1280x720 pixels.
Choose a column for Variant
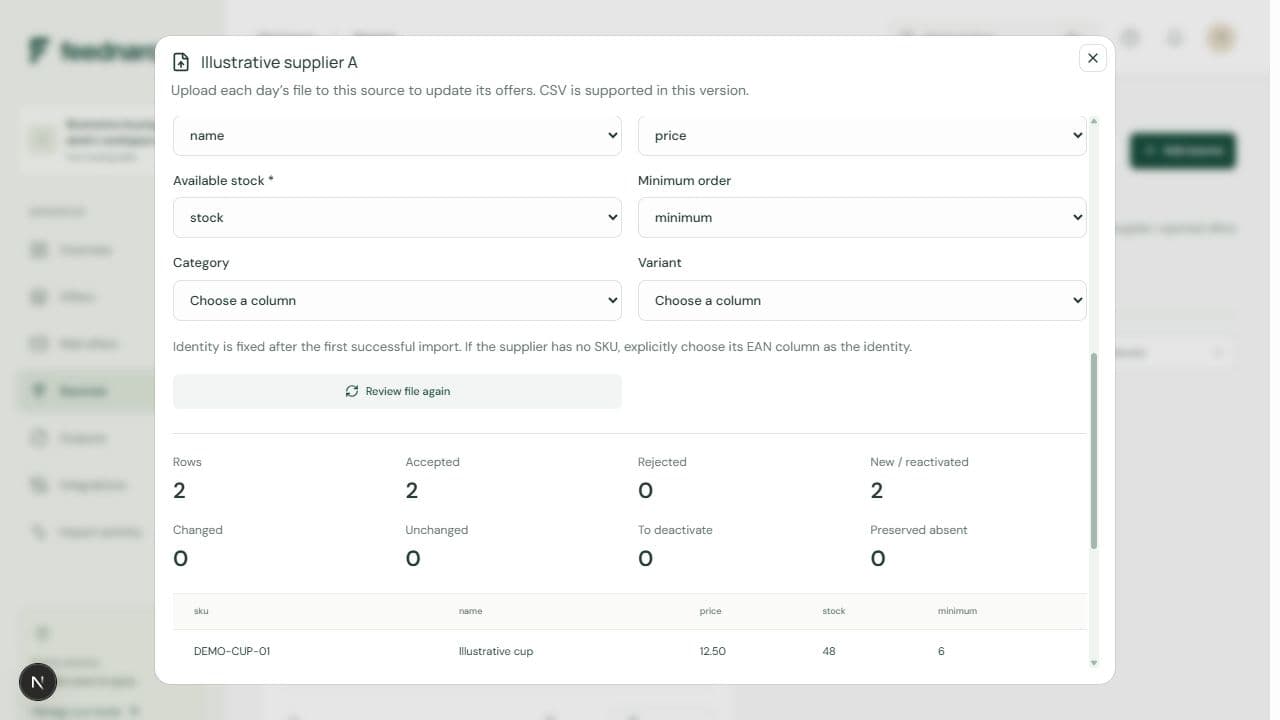862,300
